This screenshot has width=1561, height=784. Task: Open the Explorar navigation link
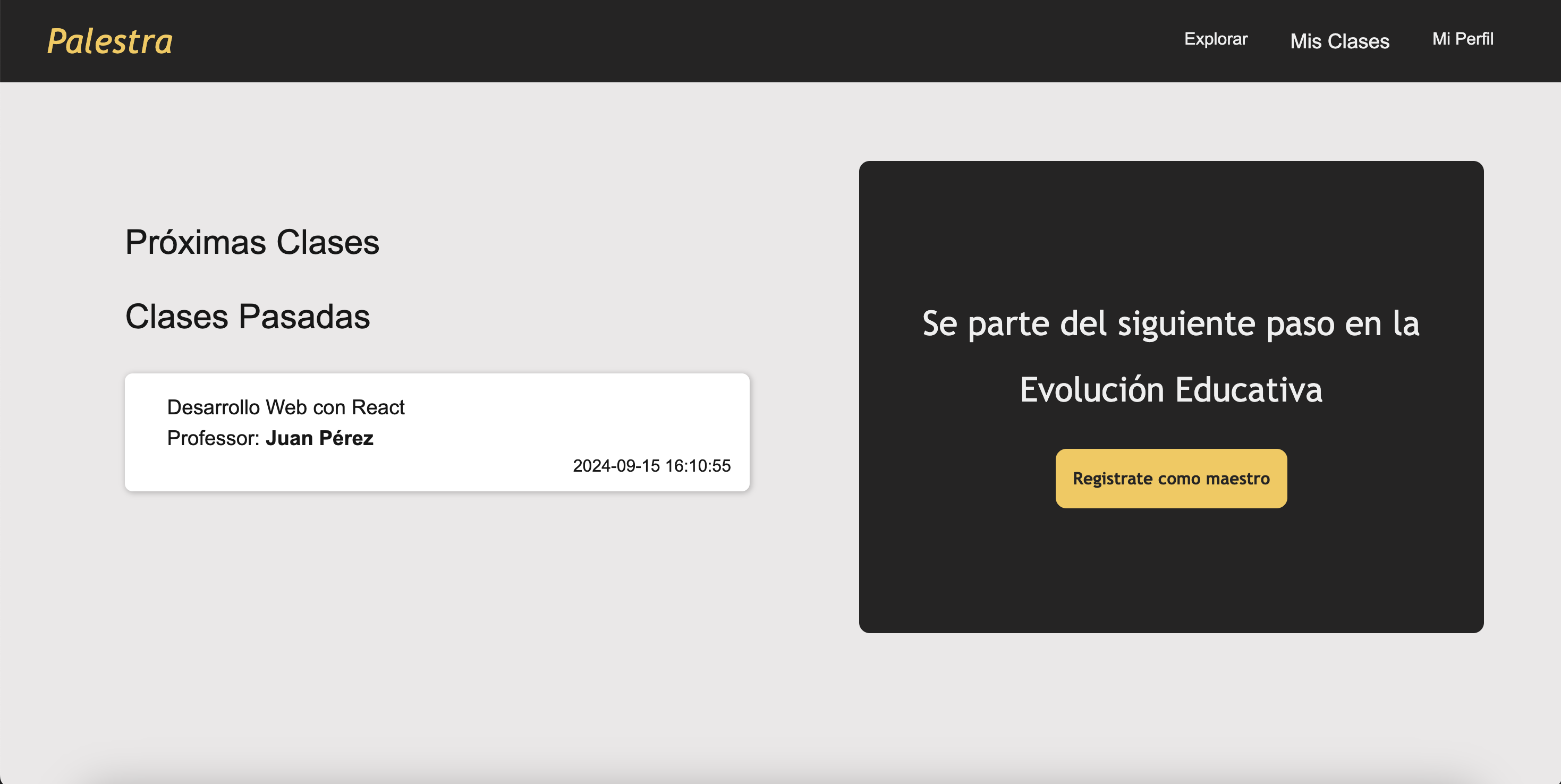pyautogui.click(x=1216, y=39)
